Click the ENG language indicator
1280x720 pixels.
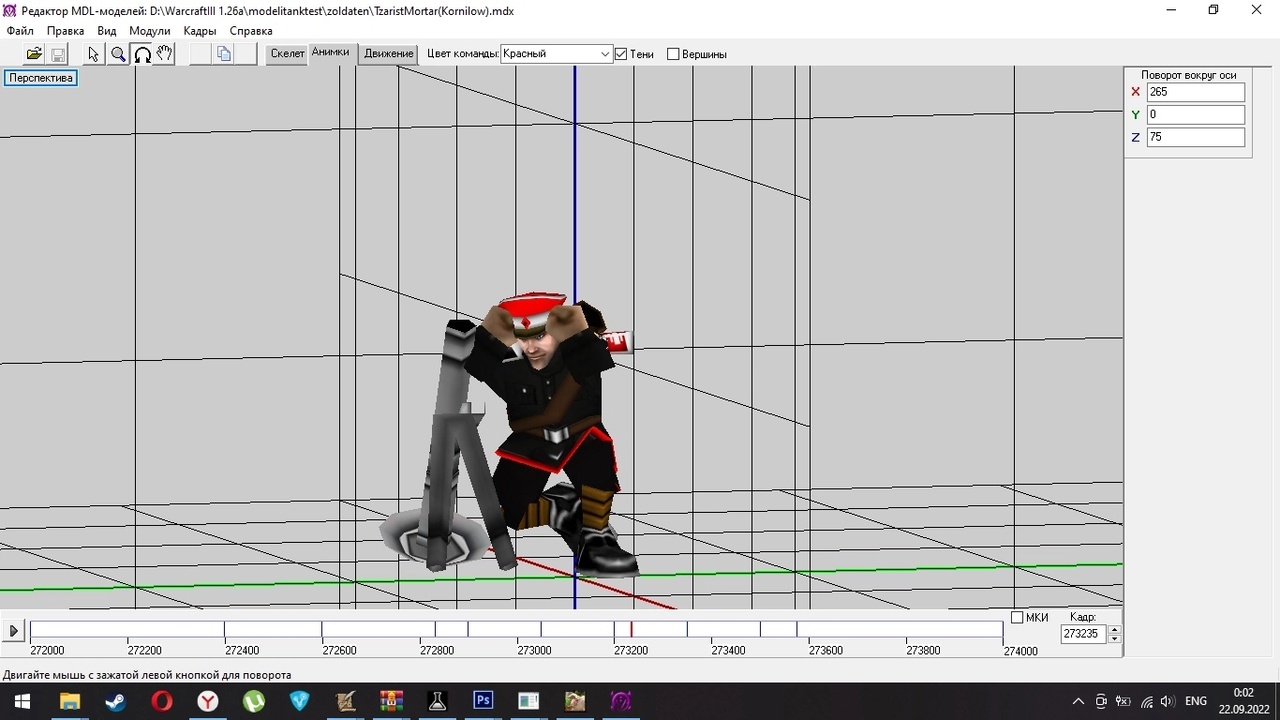(x=1196, y=701)
